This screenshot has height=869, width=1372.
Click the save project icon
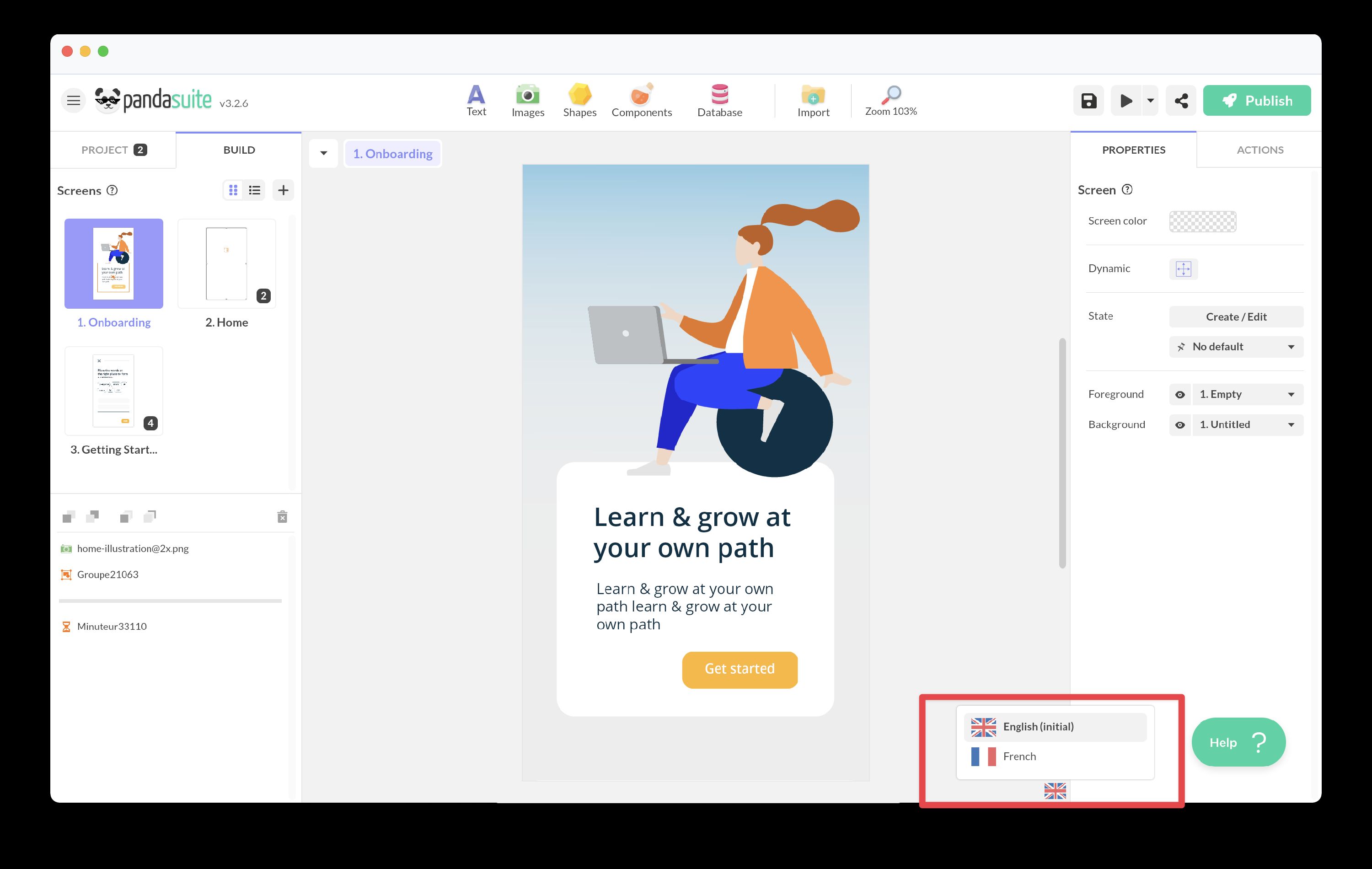1088,101
